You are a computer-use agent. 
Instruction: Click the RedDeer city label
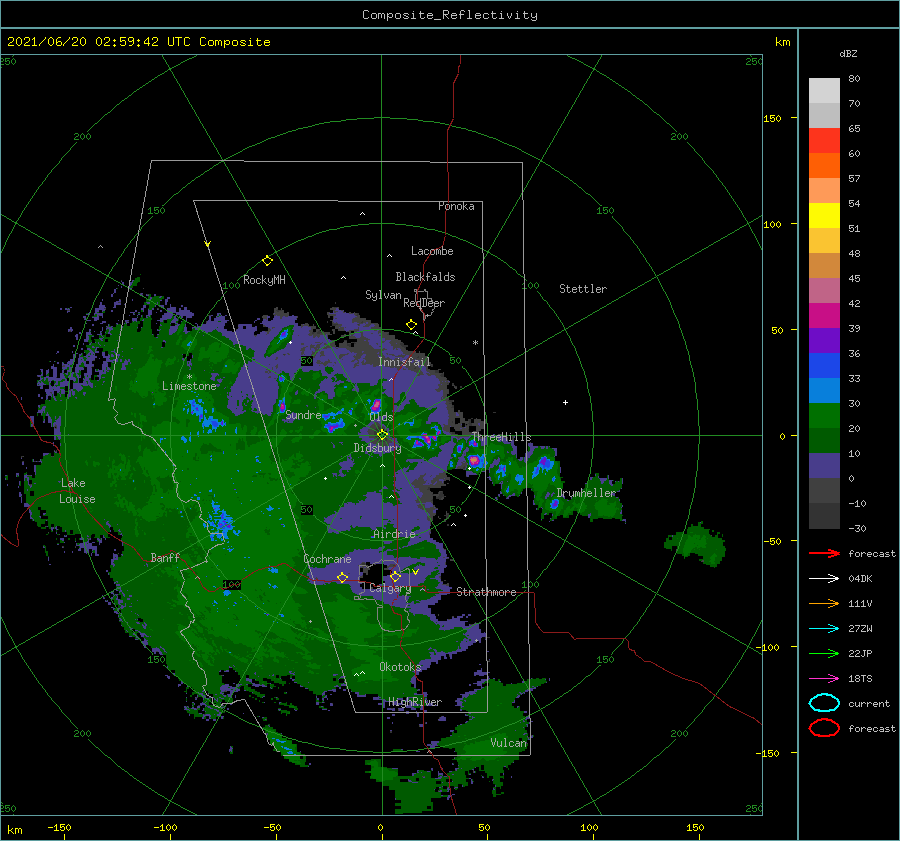(424, 303)
